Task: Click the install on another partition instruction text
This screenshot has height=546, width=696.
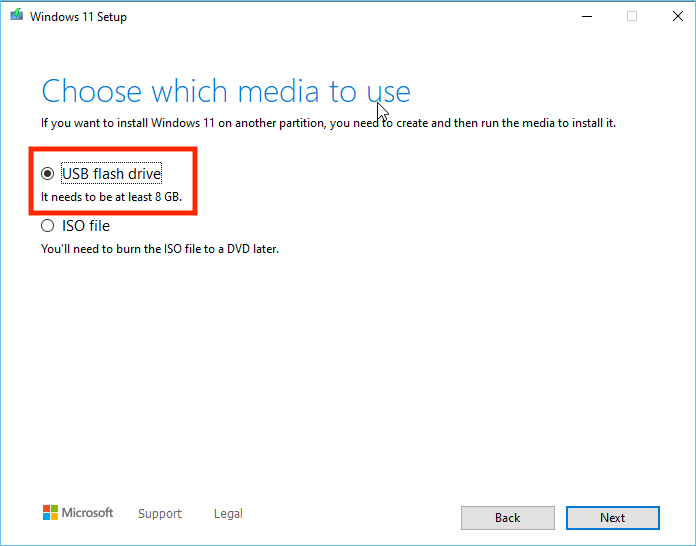Action: pyautogui.click(x=328, y=123)
